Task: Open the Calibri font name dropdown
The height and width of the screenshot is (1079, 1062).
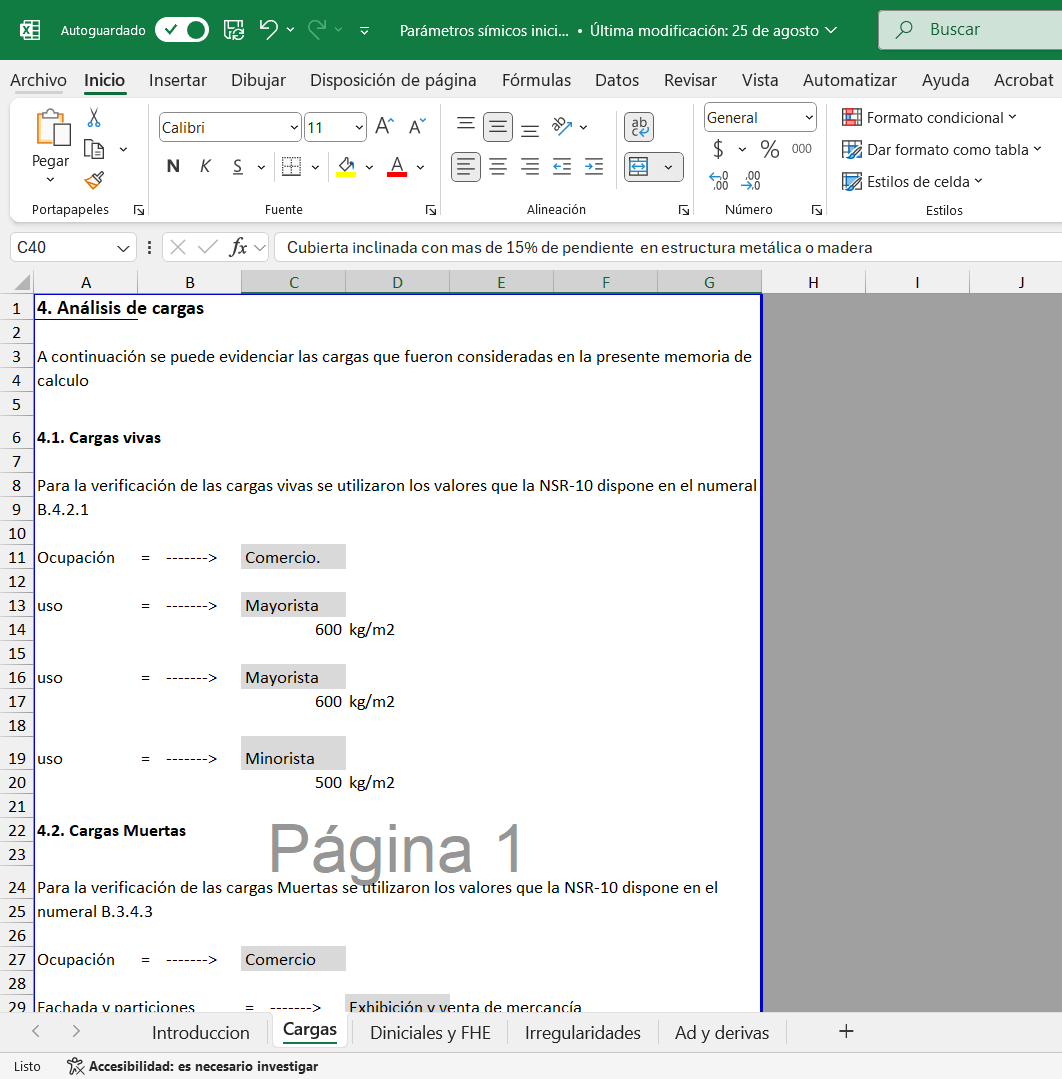Action: coord(294,127)
